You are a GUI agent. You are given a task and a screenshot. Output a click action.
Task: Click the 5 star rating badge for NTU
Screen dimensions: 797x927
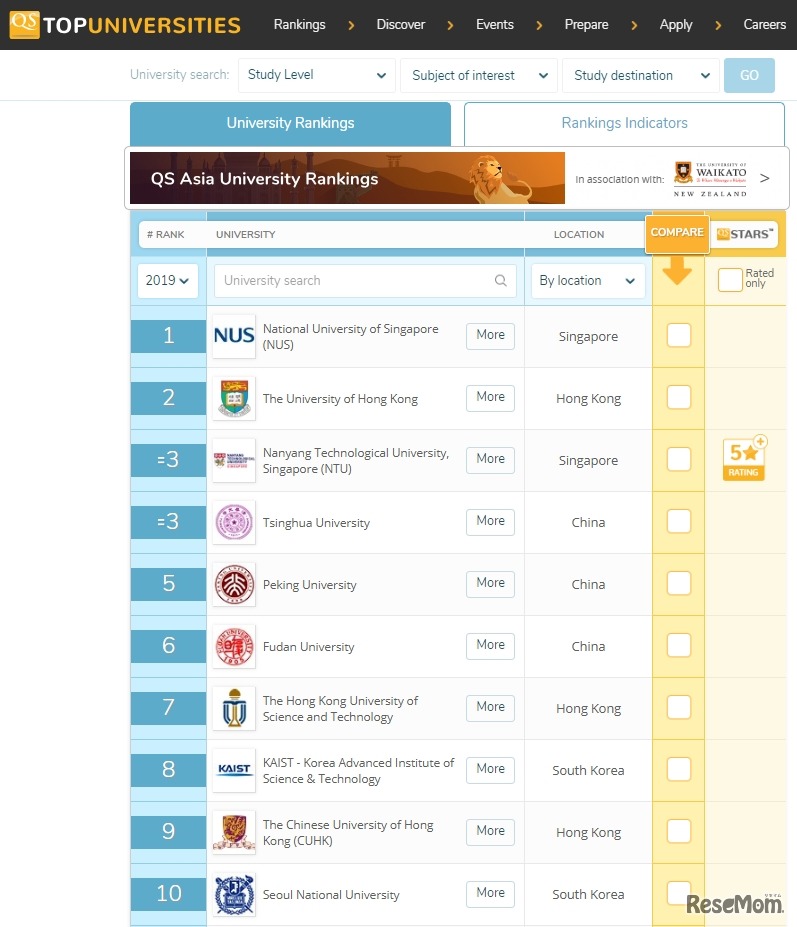point(744,458)
